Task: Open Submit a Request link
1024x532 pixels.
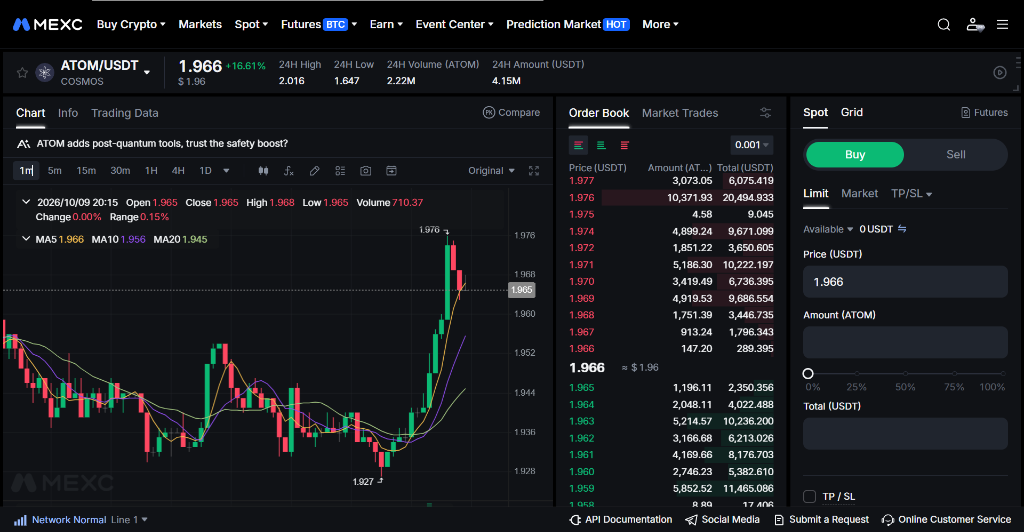Action: [822, 520]
